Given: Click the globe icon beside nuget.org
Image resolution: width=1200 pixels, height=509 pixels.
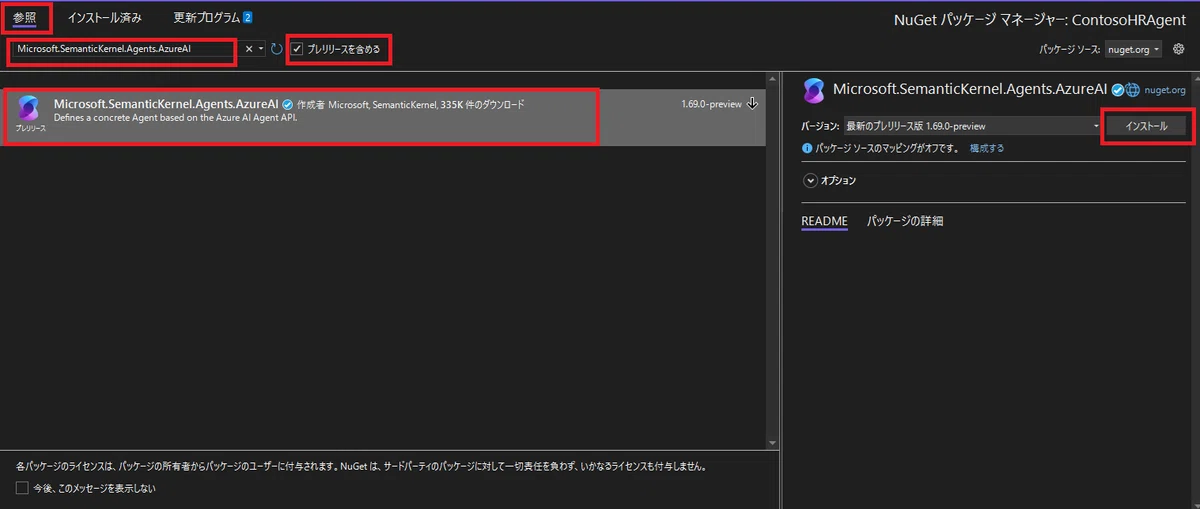Looking at the screenshot, I should click(1133, 90).
